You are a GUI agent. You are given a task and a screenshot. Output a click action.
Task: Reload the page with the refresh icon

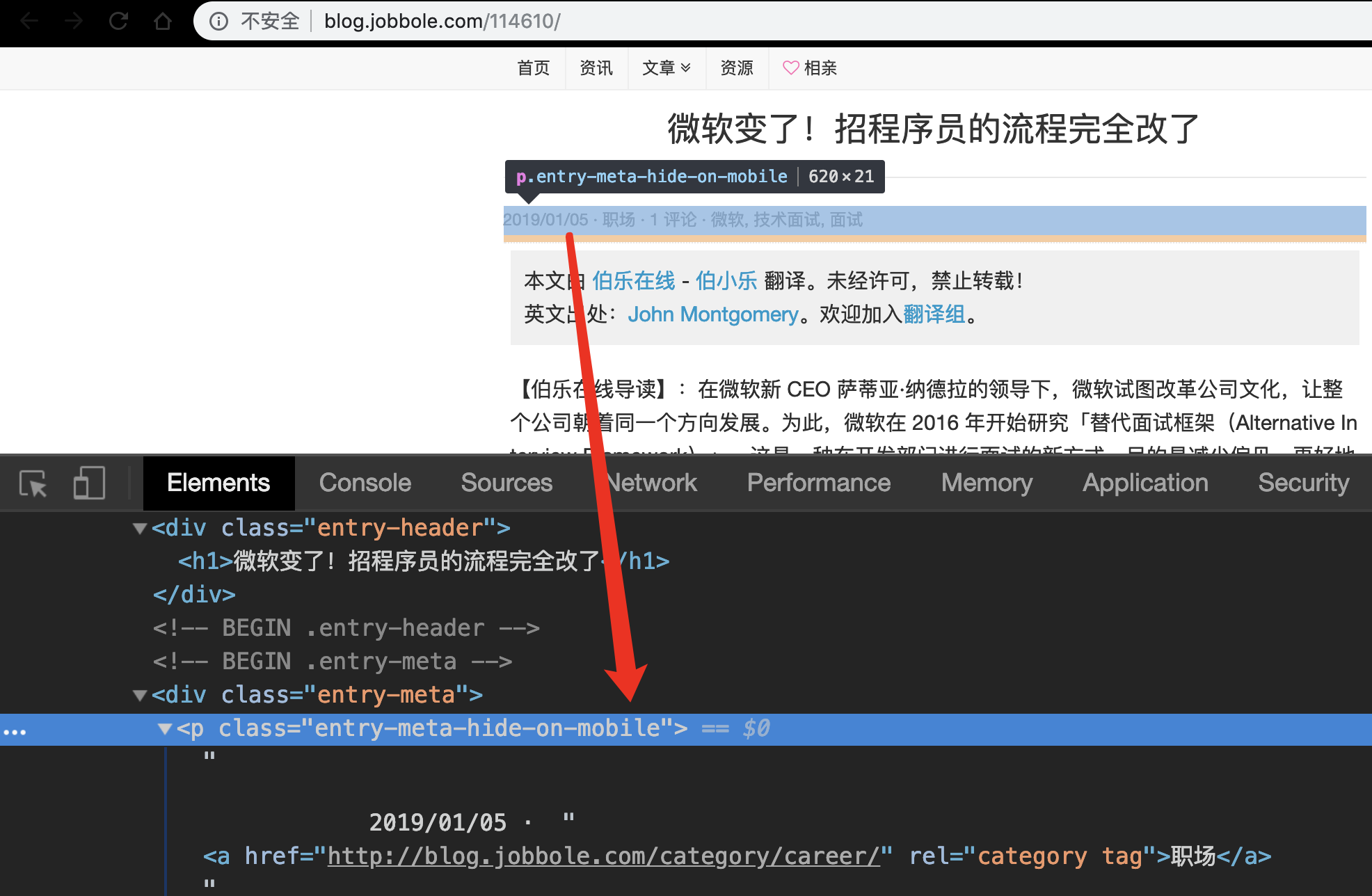pyautogui.click(x=118, y=21)
